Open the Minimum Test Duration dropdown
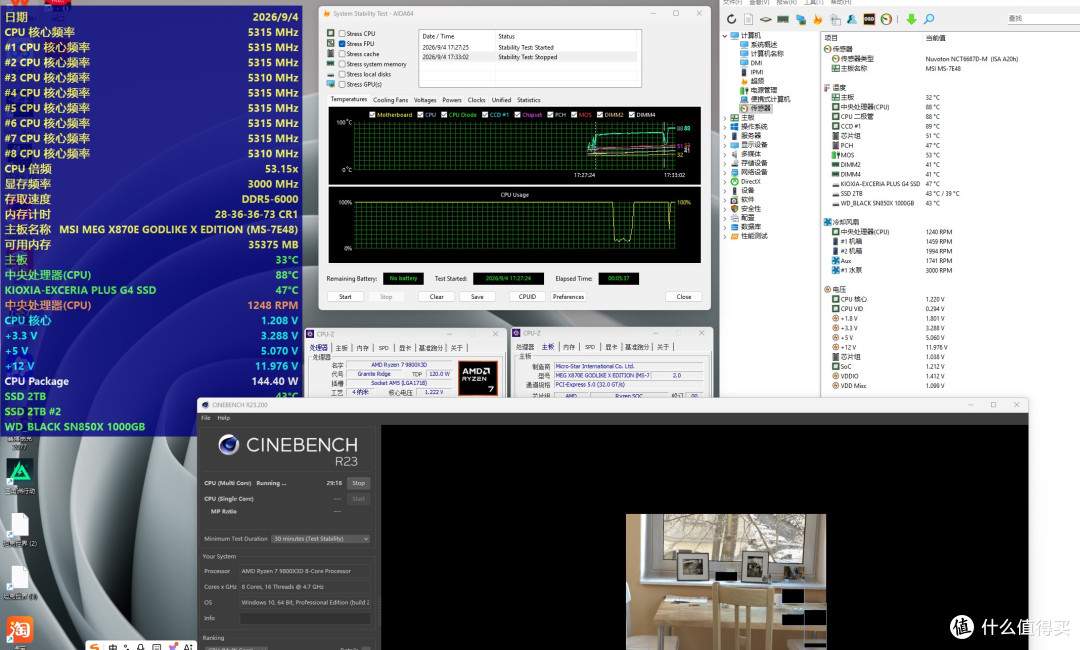The height and width of the screenshot is (650, 1080). pyautogui.click(x=321, y=539)
